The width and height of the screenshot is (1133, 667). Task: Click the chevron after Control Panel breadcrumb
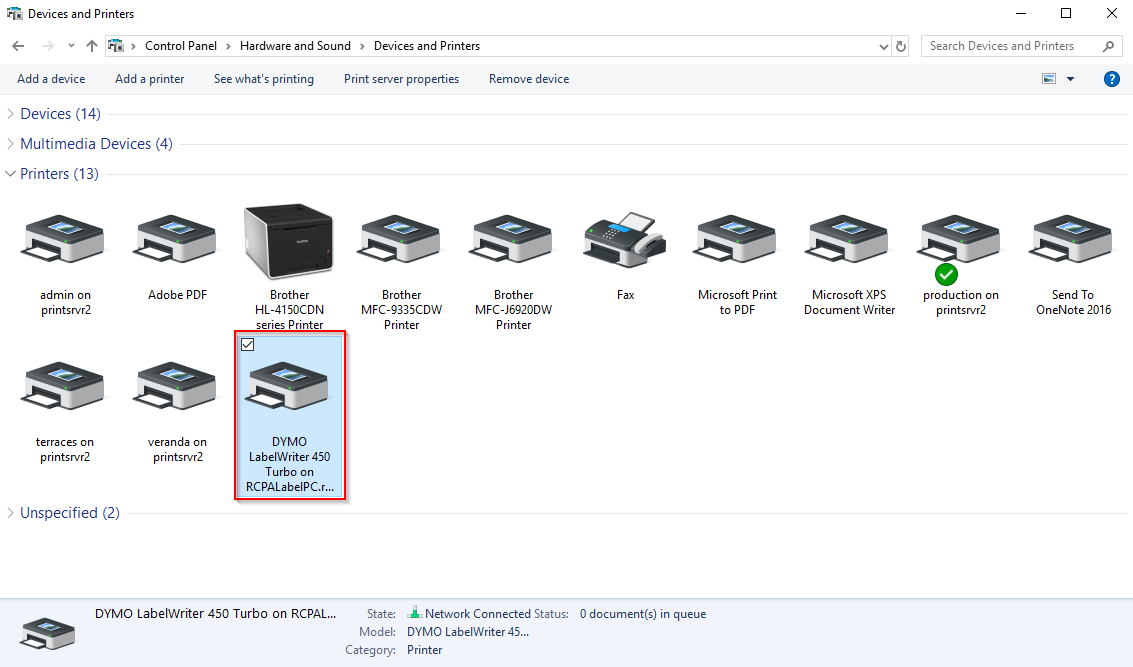coord(228,46)
